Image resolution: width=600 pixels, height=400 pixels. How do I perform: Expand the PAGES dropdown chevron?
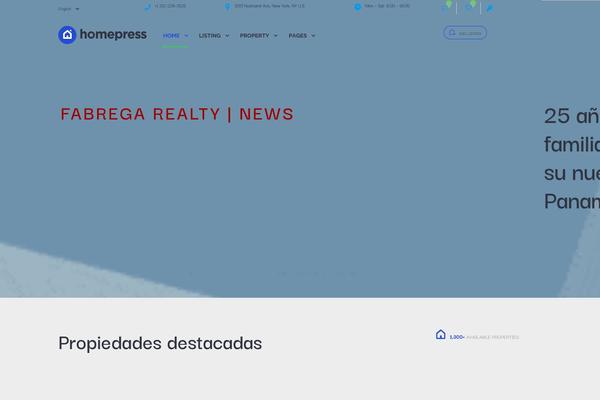313,36
